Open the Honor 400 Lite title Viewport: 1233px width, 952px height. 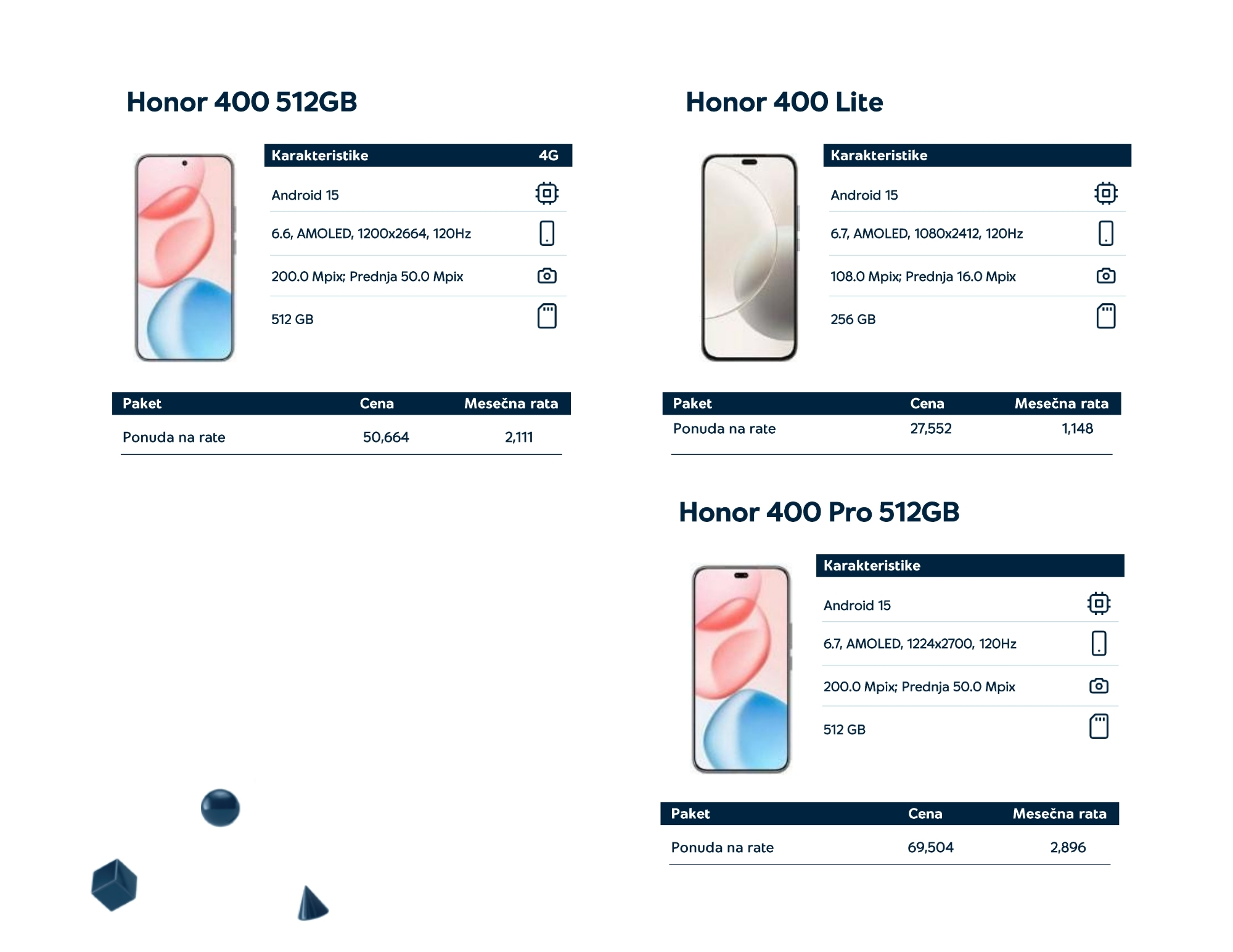click(x=784, y=102)
